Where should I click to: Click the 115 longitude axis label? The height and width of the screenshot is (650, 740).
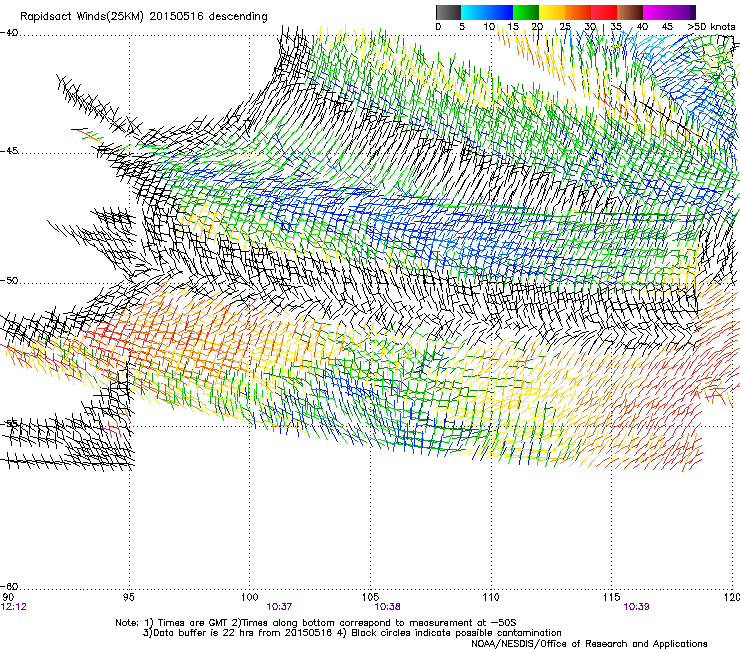coord(612,598)
